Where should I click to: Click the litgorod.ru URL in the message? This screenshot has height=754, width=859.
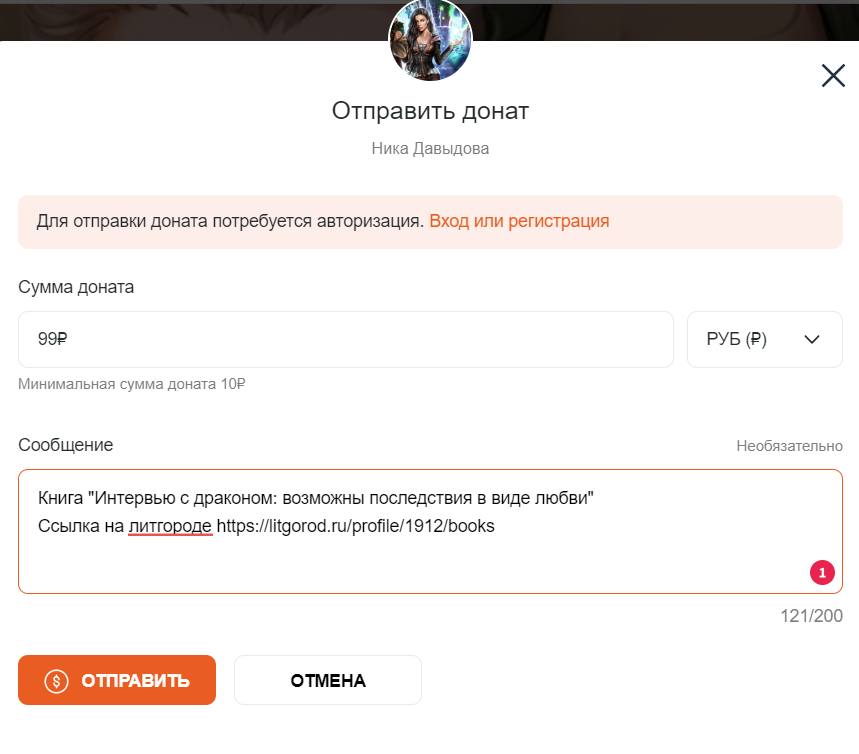pyautogui.click(x=355, y=525)
